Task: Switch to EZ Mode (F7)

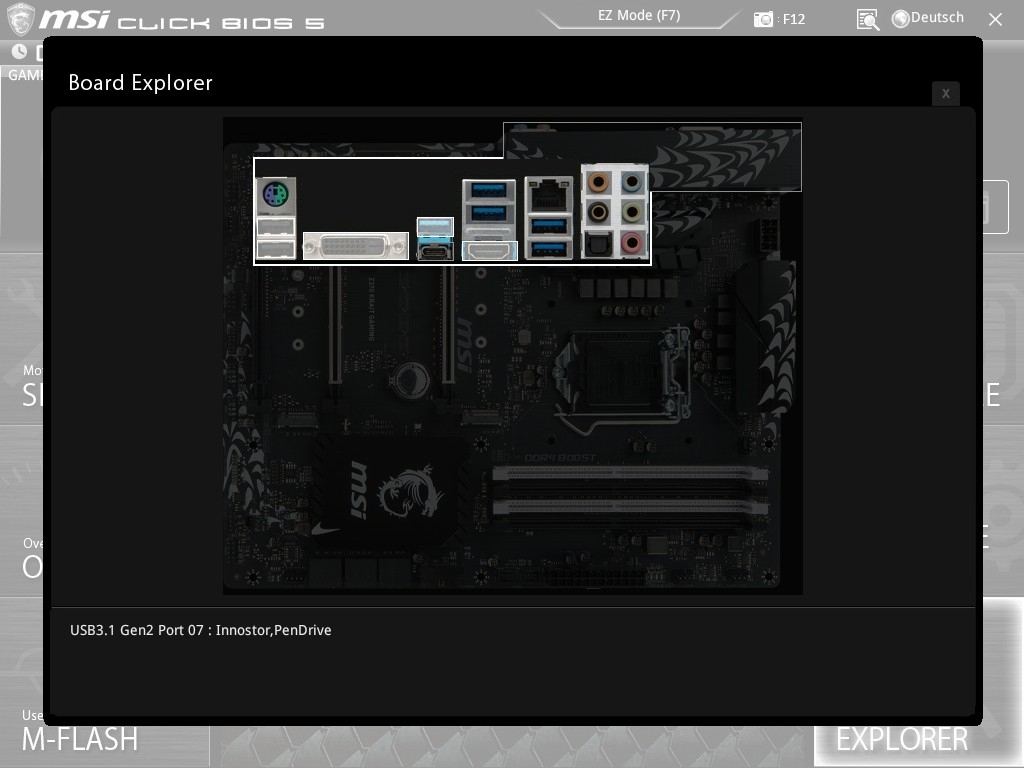Action: pyautogui.click(x=640, y=16)
